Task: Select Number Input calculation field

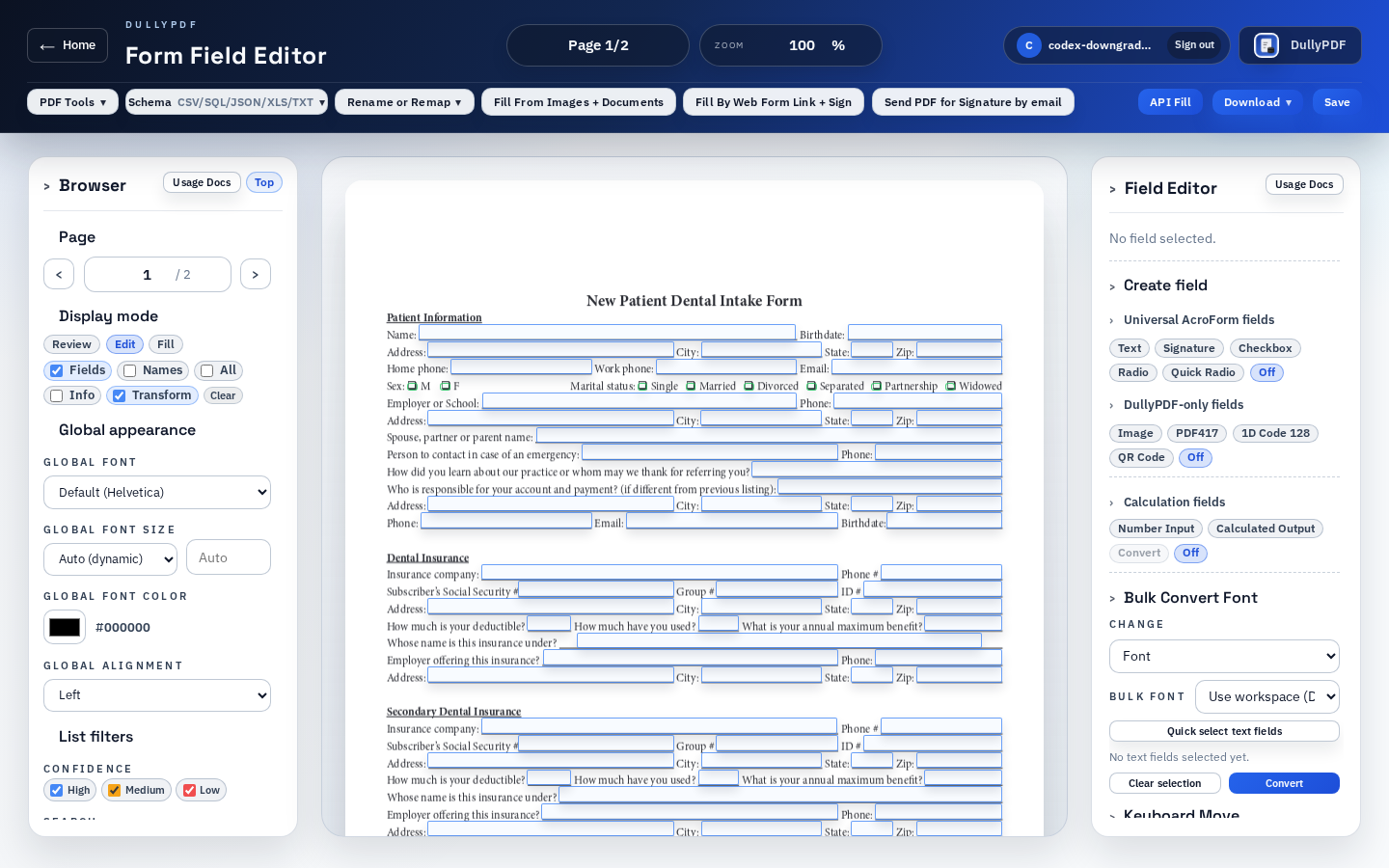Action: click(1156, 529)
